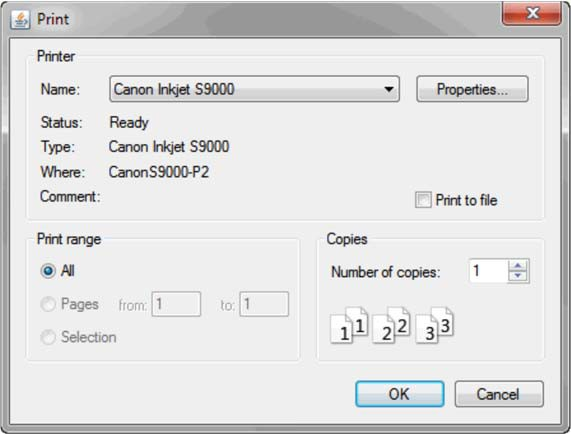
Task: Enable the Print to file checkbox
Action: pyautogui.click(x=423, y=200)
